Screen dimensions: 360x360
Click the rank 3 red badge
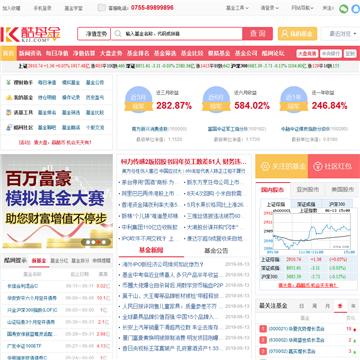pyautogui.click(x=263, y=351)
